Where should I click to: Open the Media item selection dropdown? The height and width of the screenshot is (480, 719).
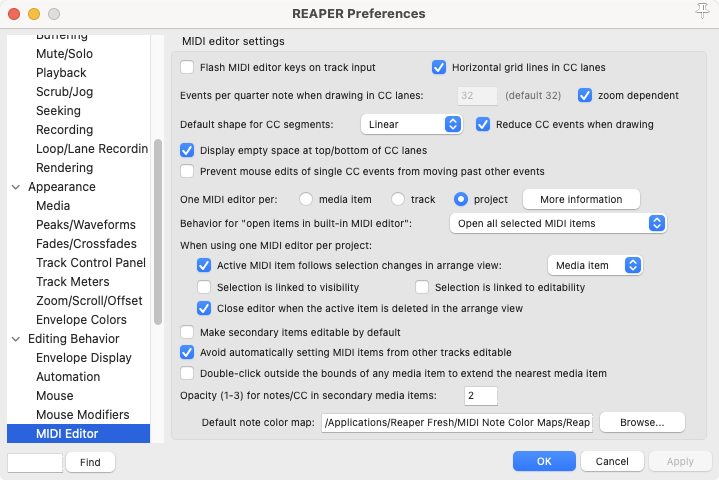(x=594, y=266)
